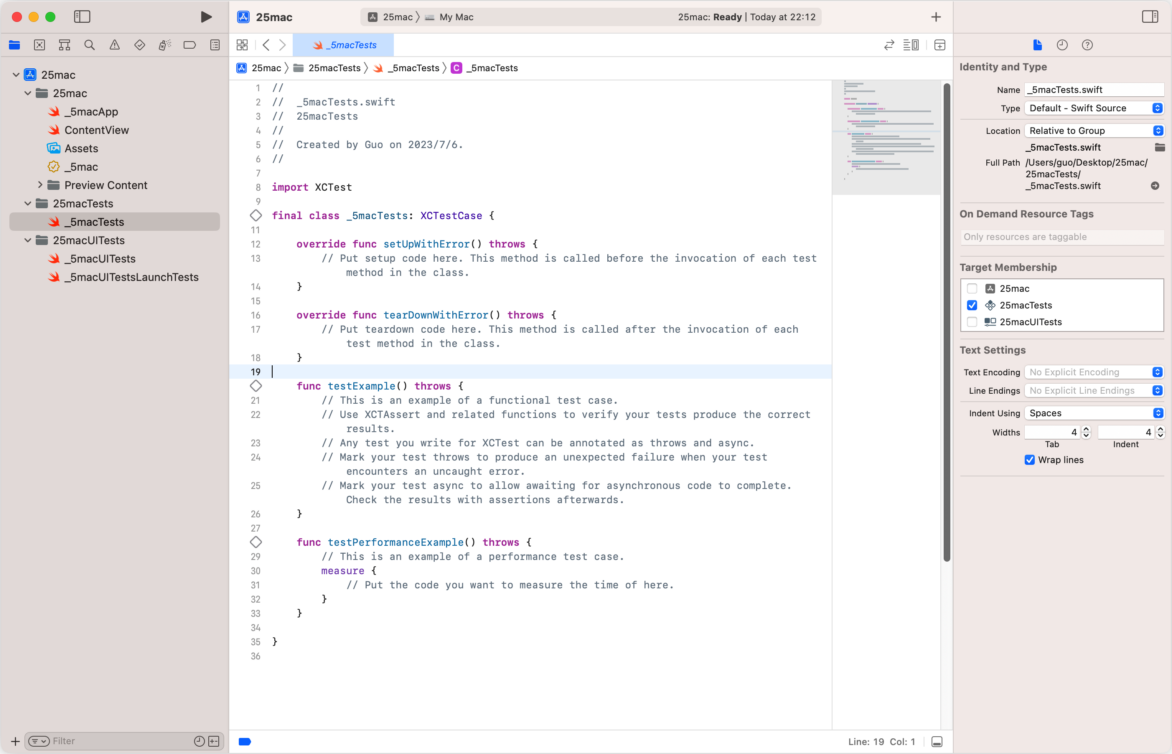
Task: Add an editor on the right
Action: (x=940, y=45)
